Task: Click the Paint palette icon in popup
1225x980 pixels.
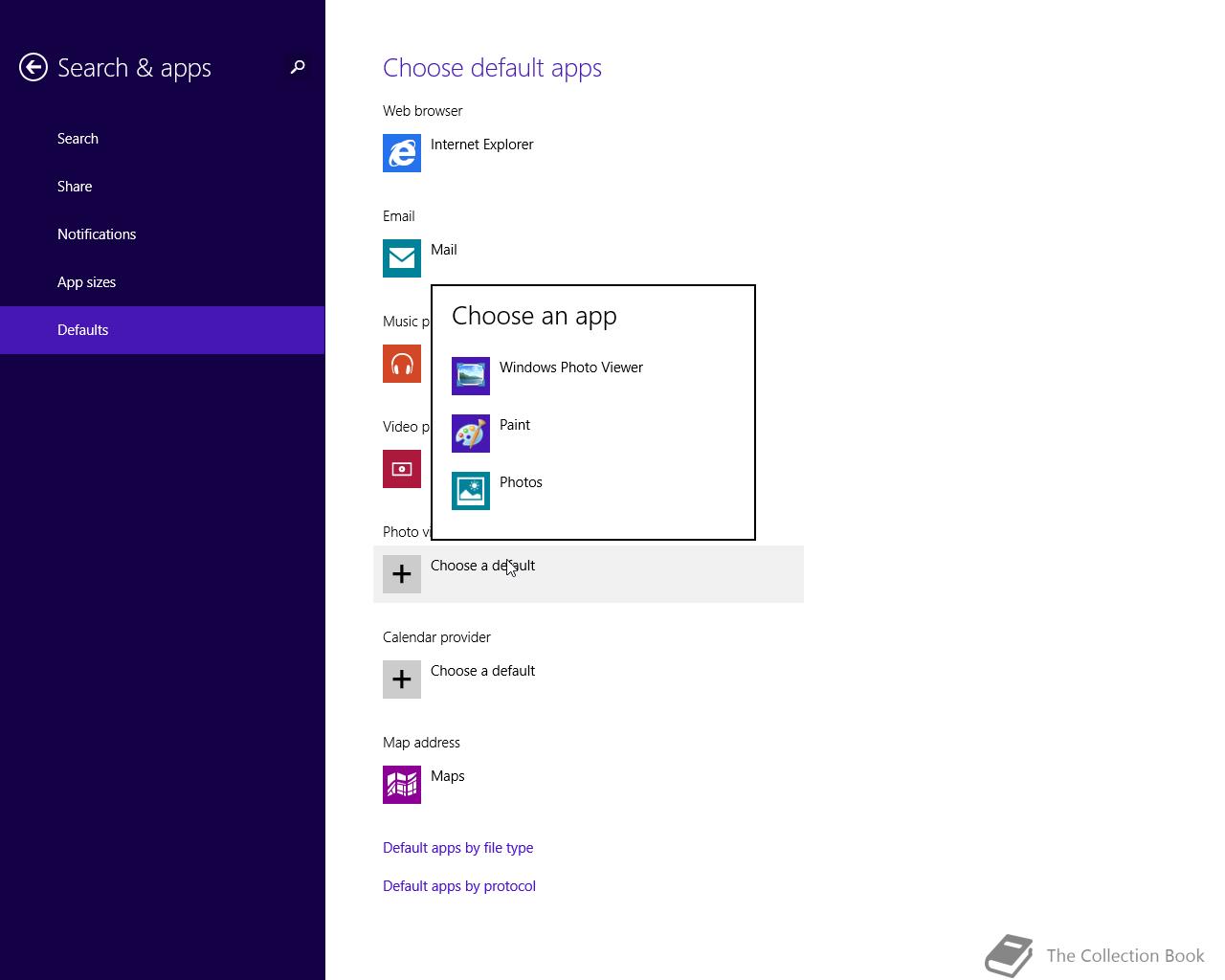Action: 471,434
